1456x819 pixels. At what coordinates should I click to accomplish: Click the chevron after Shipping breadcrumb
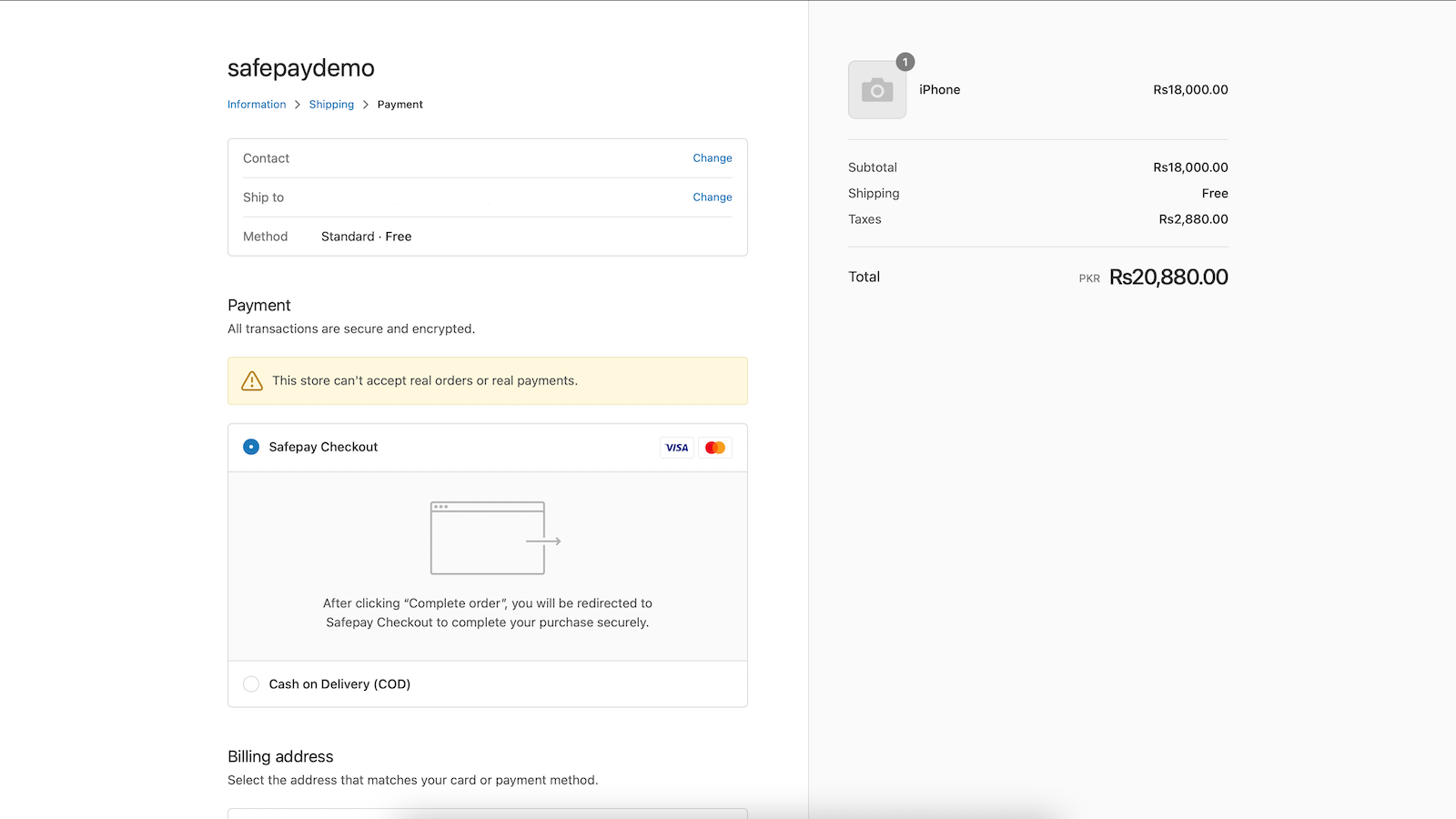[366, 105]
